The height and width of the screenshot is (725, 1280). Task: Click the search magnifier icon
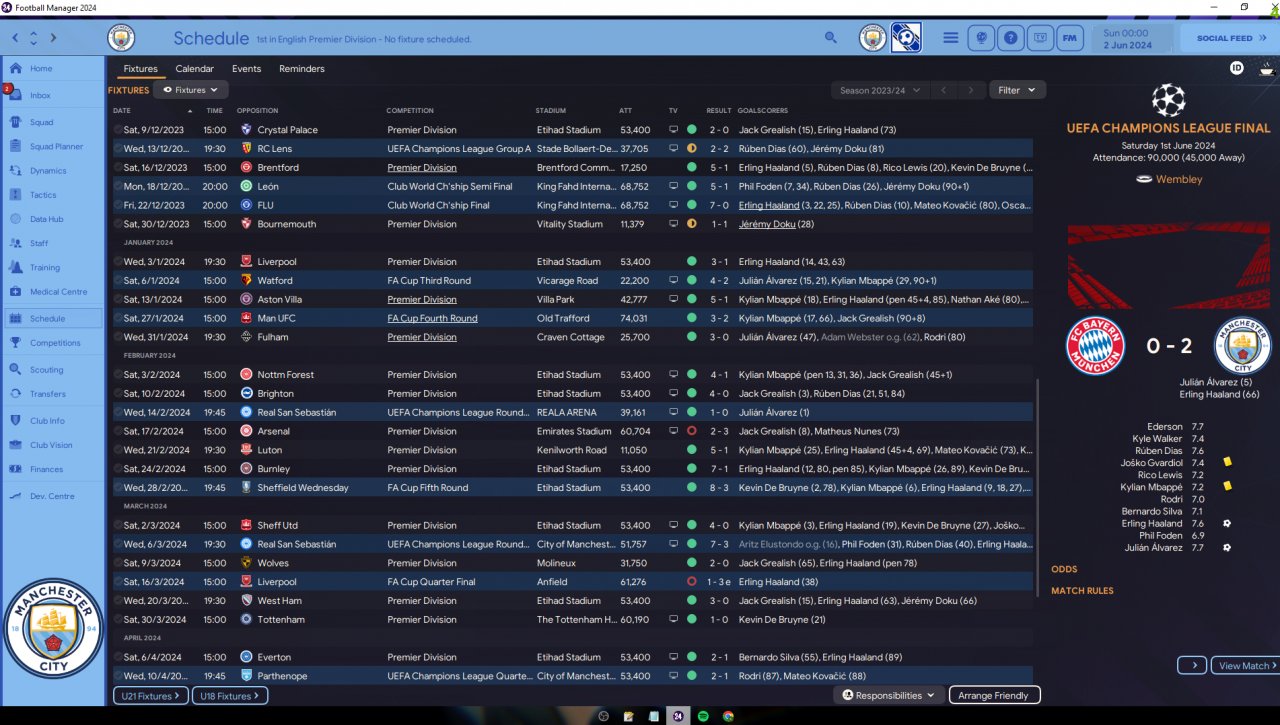coord(831,38)
